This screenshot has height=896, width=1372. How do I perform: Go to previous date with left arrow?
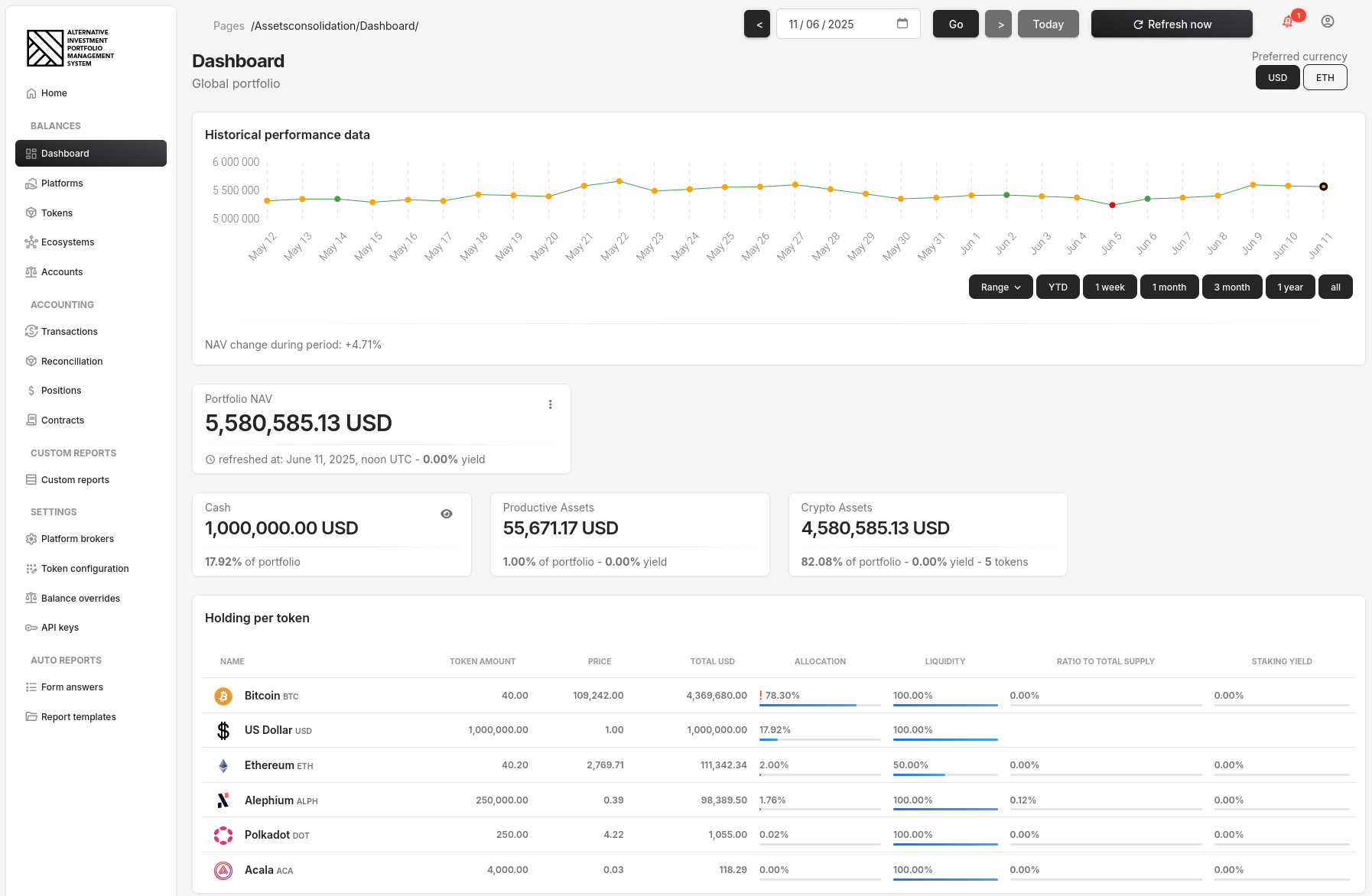(758, 24)
